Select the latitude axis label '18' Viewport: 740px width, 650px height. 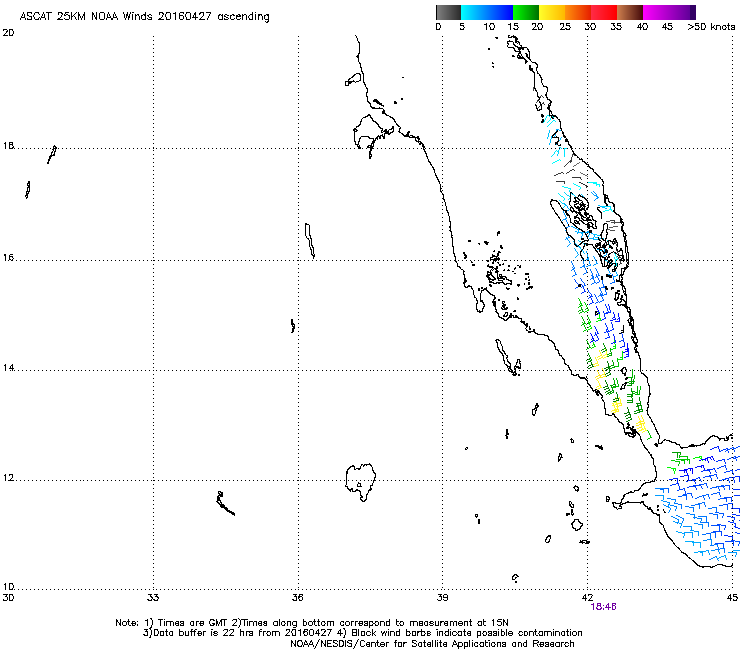point(8,146)
